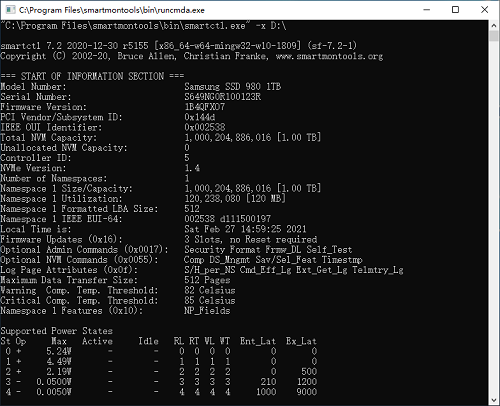Viewport: 500px width, 406px height.
Task: Click the vertical scrollbar thumb
Action: coord(494,36)
